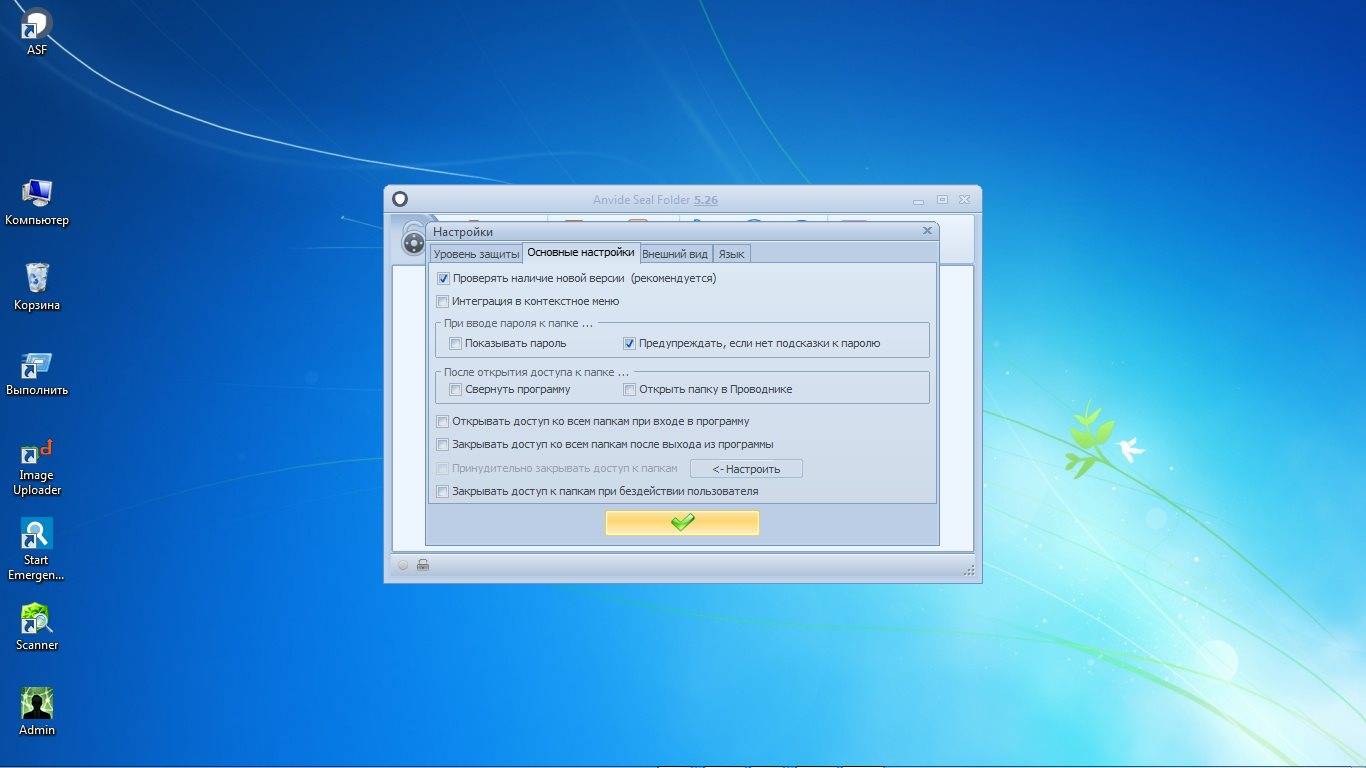Select the Admin desktop icon

point(37,712)
